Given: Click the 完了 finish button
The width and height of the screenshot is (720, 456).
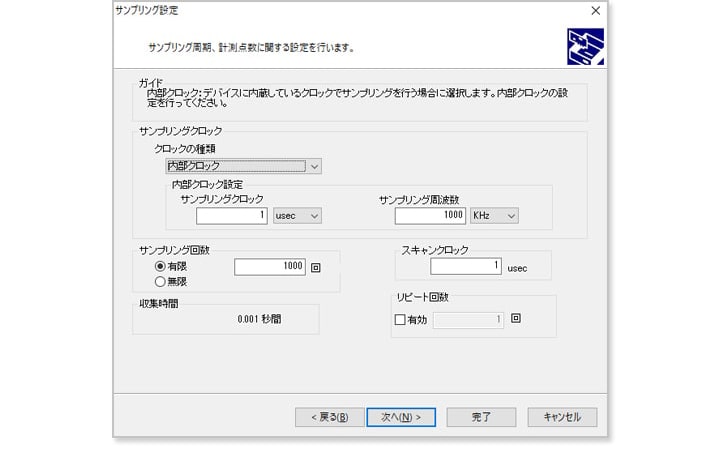Looking at the screenshot, I should (x=481, y=417).
